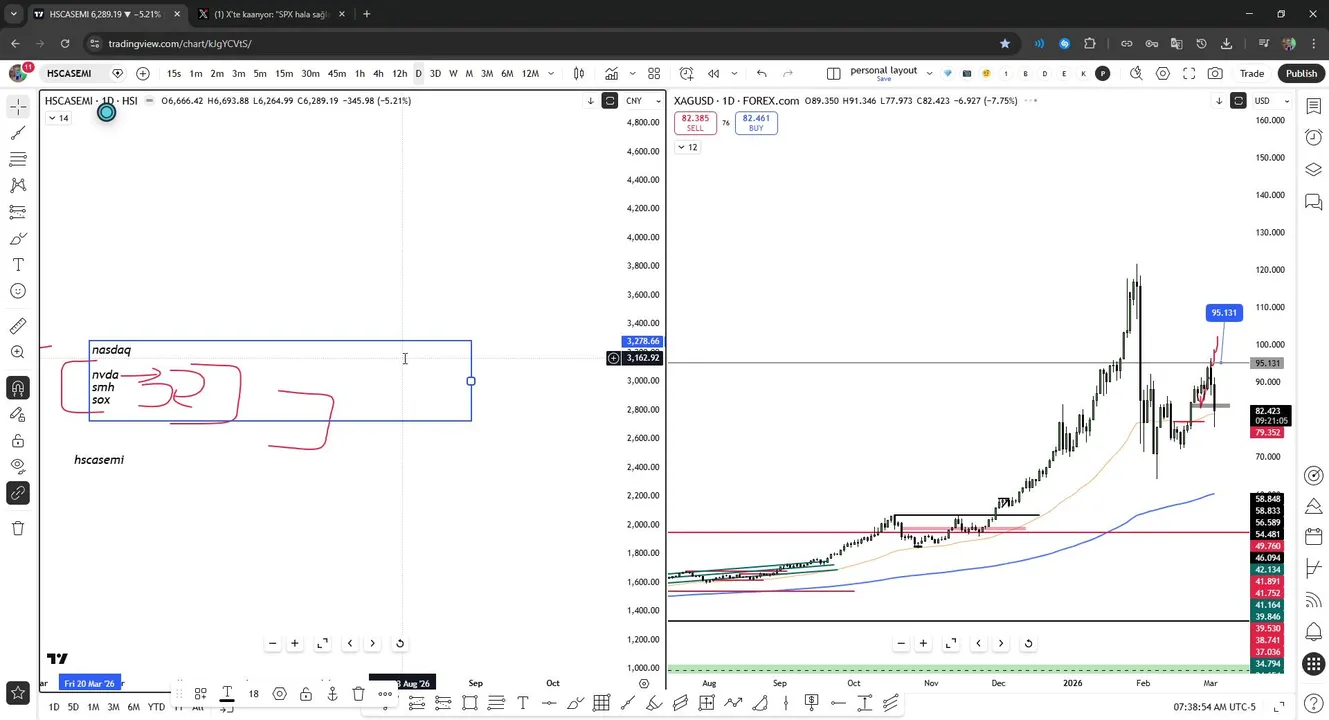Add a symbol to compare
The height and width of the screenshot is (720, 1329).
tap(143, 73)
